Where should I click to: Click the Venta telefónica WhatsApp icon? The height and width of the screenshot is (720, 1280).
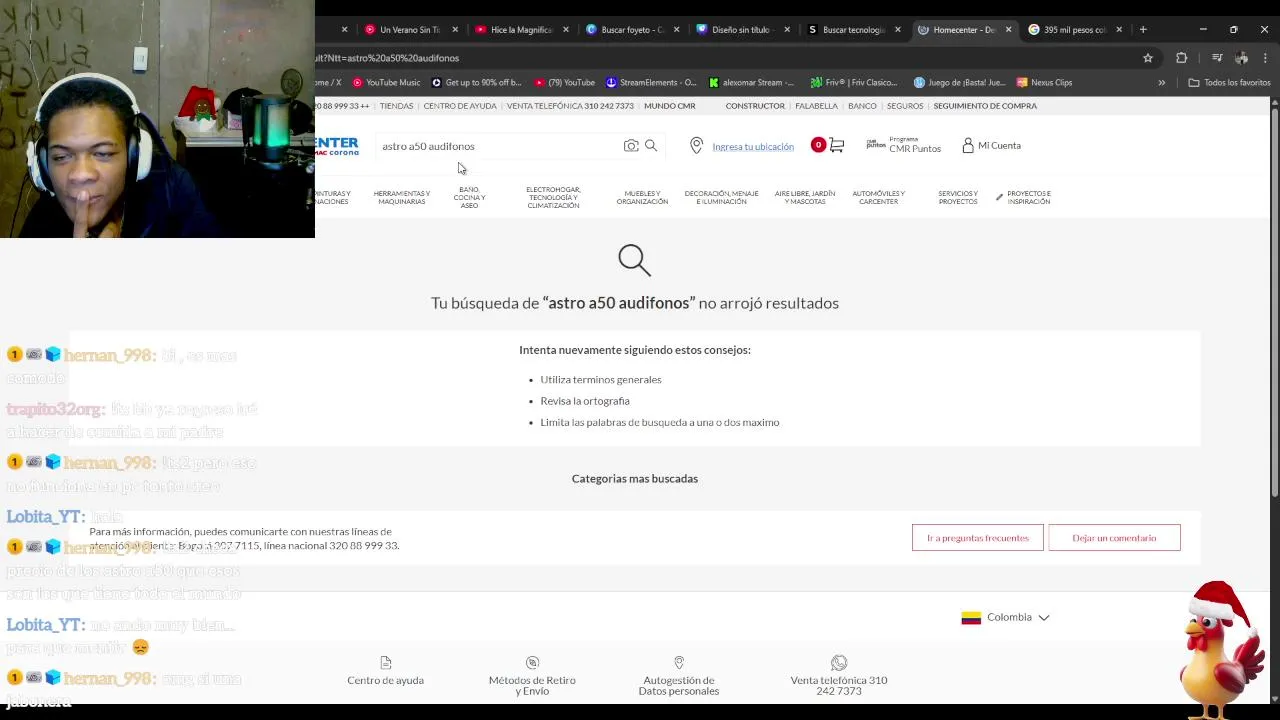[839, 663]
